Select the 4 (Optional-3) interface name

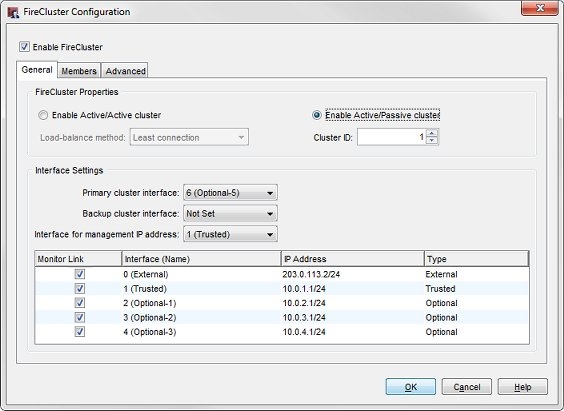pyautogui.click(x=150, y=332)
